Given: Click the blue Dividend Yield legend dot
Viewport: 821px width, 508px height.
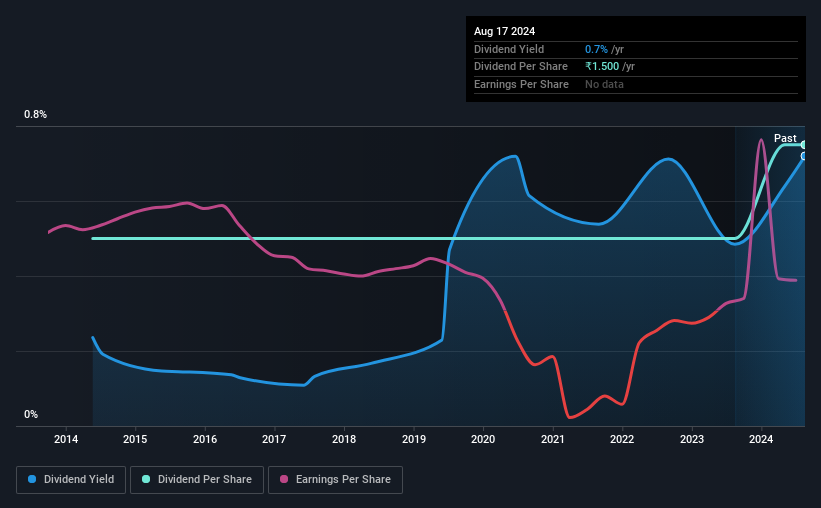Looking at the screenshot, I should coord(32,479).
